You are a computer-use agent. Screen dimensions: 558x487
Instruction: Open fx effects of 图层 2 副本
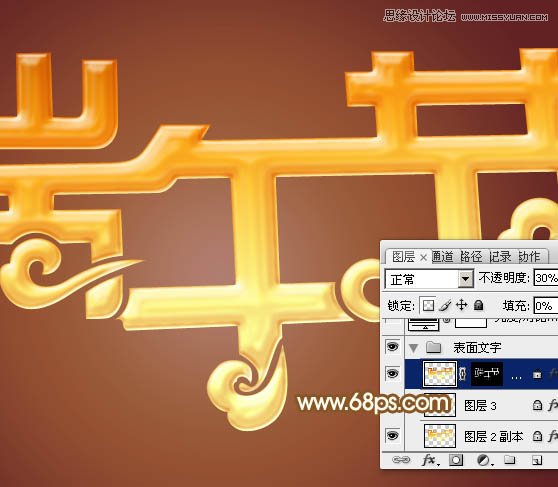552,436
